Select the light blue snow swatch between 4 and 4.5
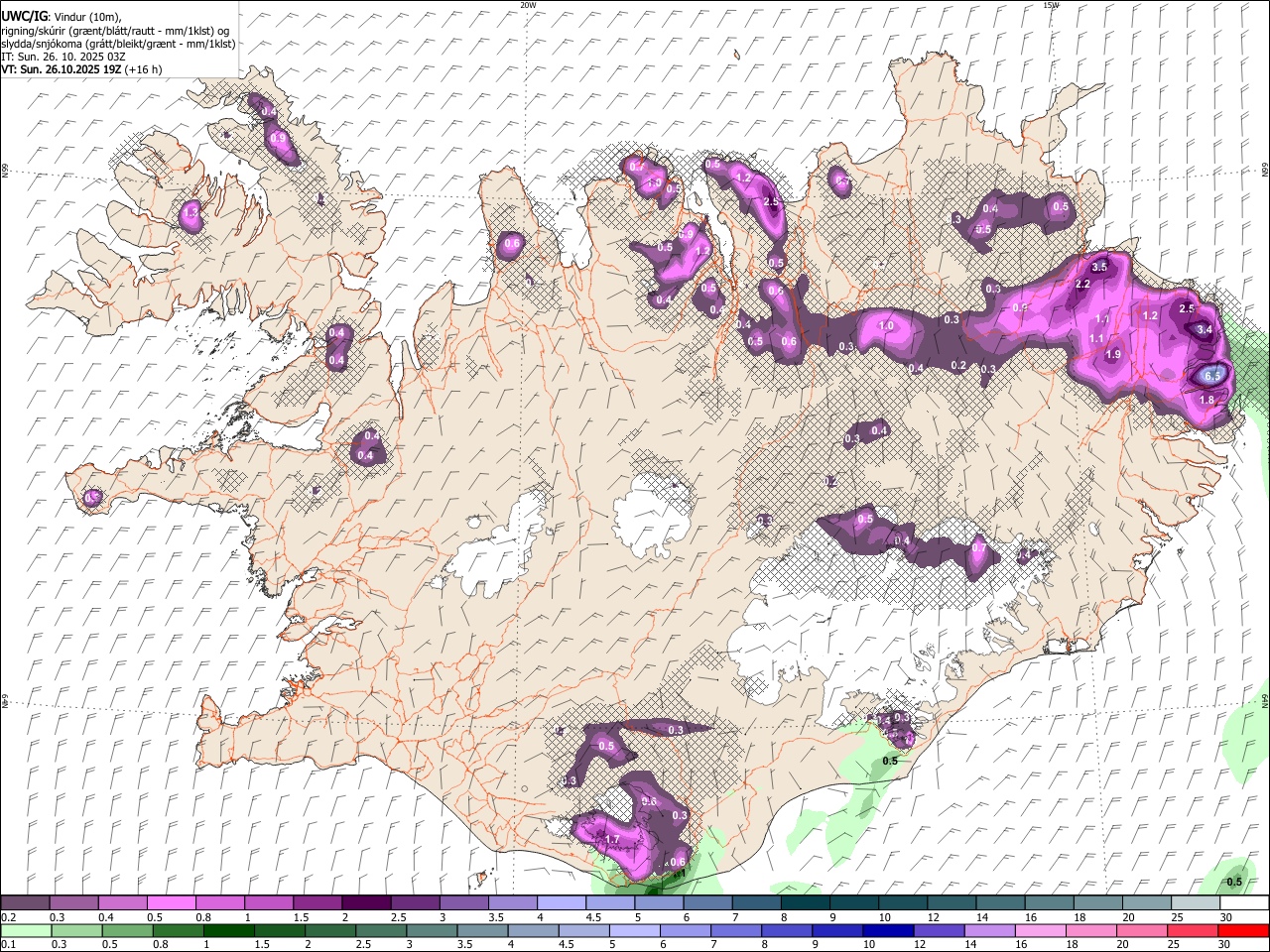Image resolution: width=1270 pixels, height=952 pixels. point(562,903)
